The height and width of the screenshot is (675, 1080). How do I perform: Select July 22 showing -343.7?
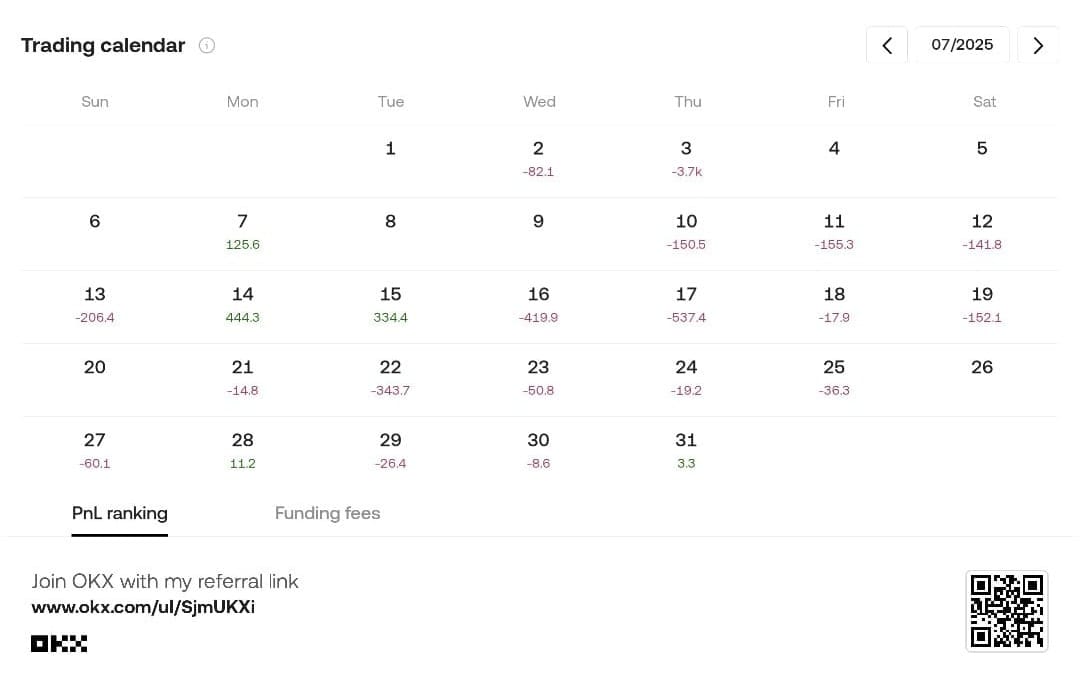coord(391,378)
